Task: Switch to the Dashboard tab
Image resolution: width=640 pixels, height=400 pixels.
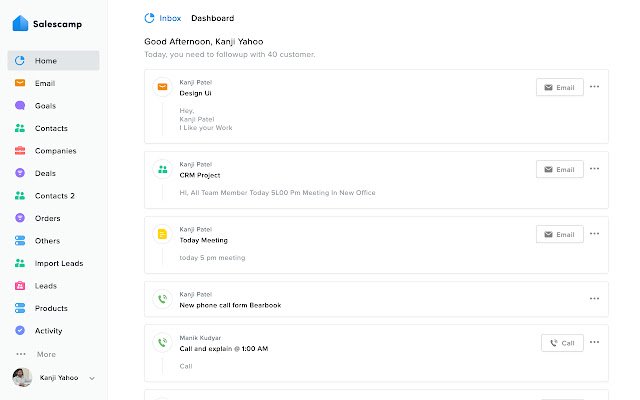Action: [x=212, y=18]
